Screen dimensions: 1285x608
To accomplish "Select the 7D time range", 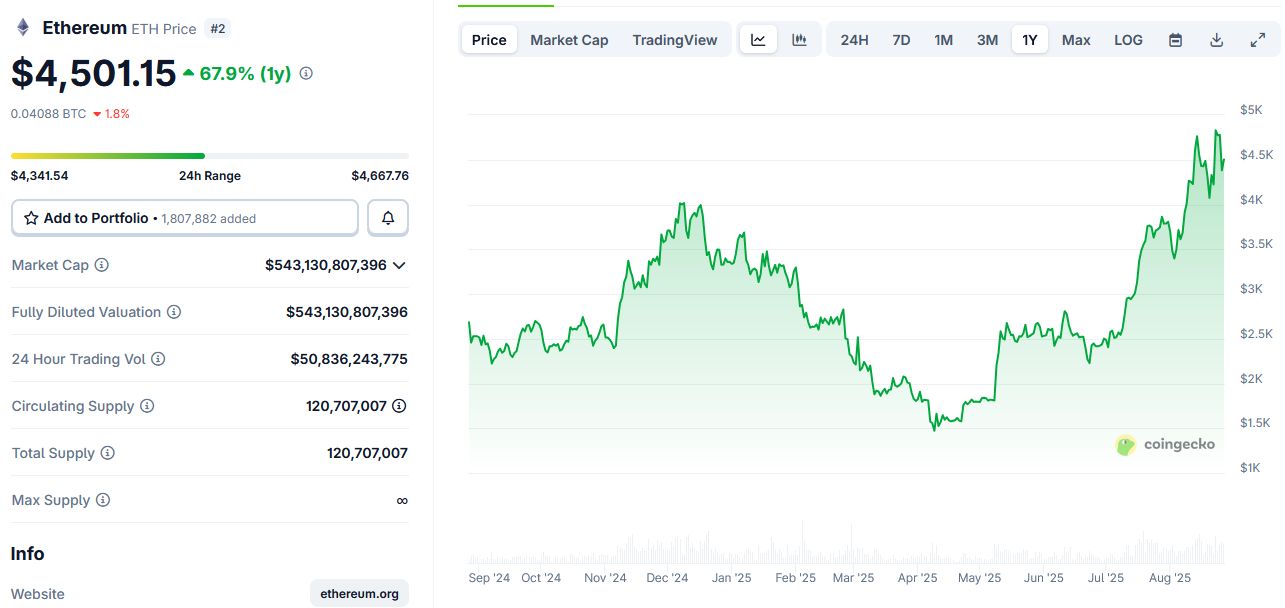I will click(x=901, y=40).
